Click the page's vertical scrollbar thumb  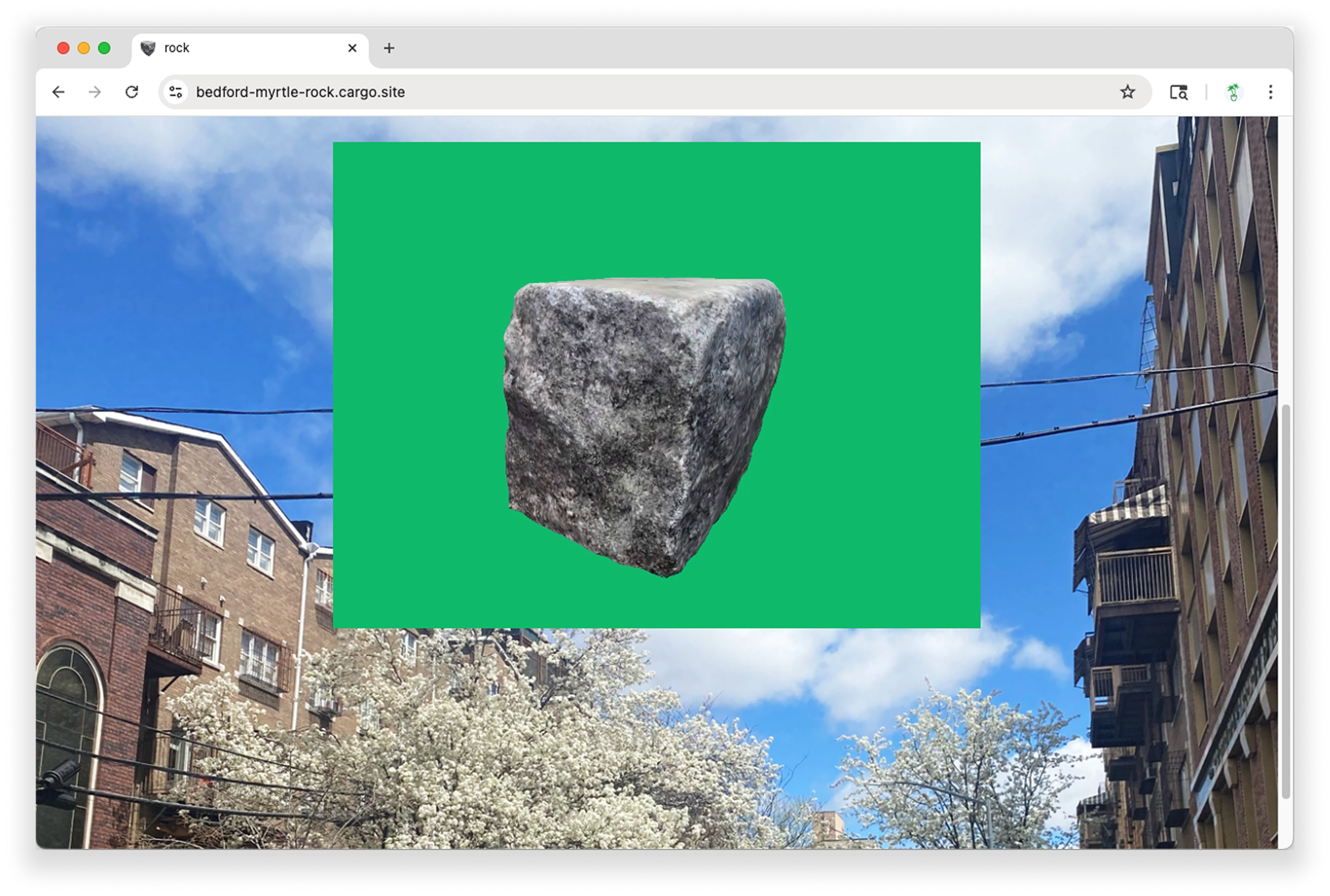(1286, 600)
